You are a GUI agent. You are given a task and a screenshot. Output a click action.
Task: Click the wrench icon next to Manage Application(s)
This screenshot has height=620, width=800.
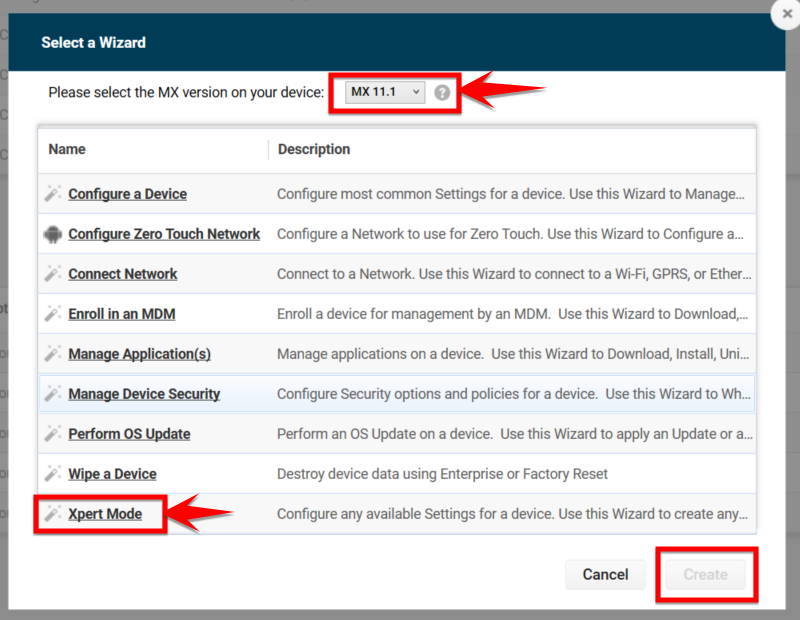click(x=54, y=353)
